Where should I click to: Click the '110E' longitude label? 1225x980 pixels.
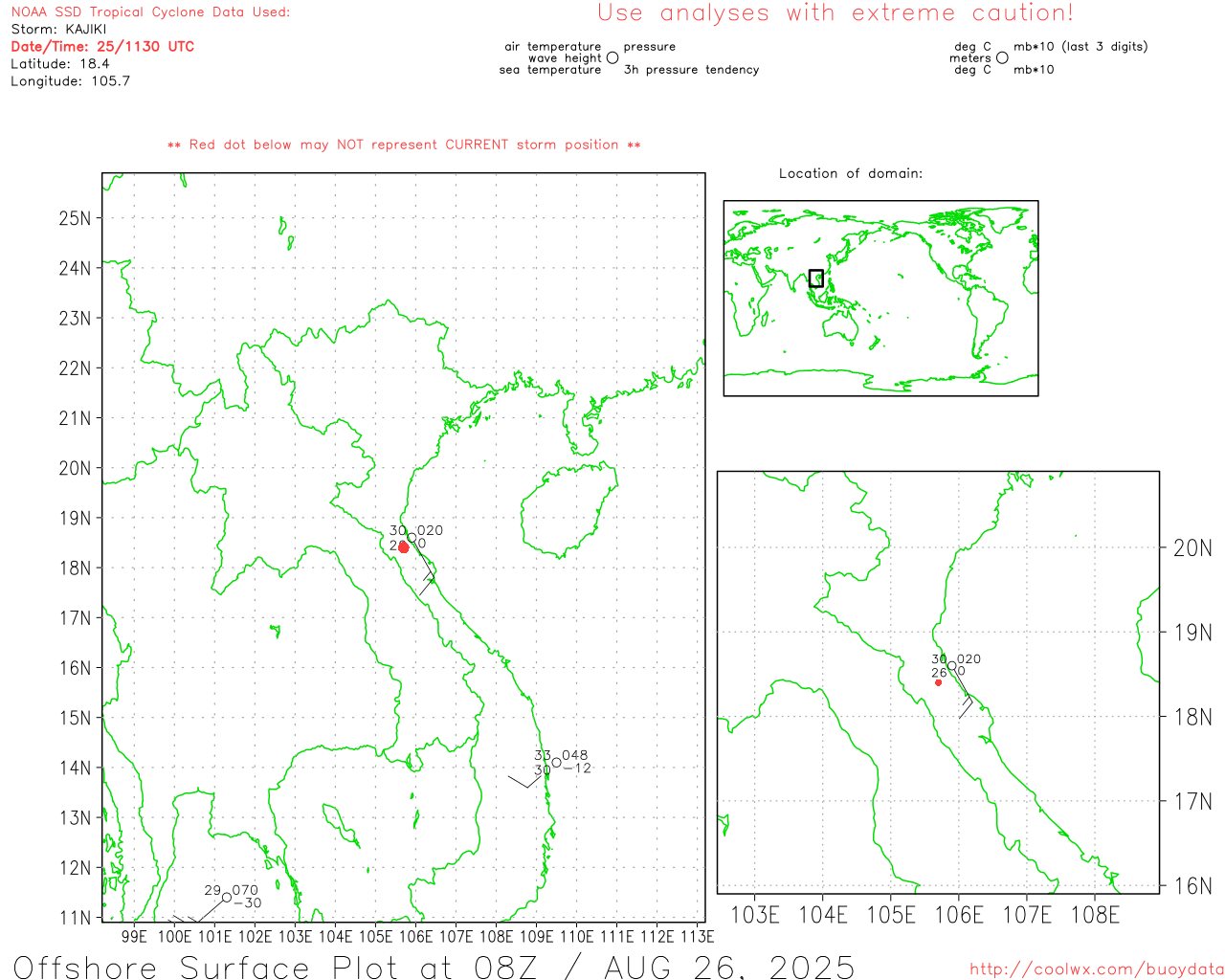[576, 936]
